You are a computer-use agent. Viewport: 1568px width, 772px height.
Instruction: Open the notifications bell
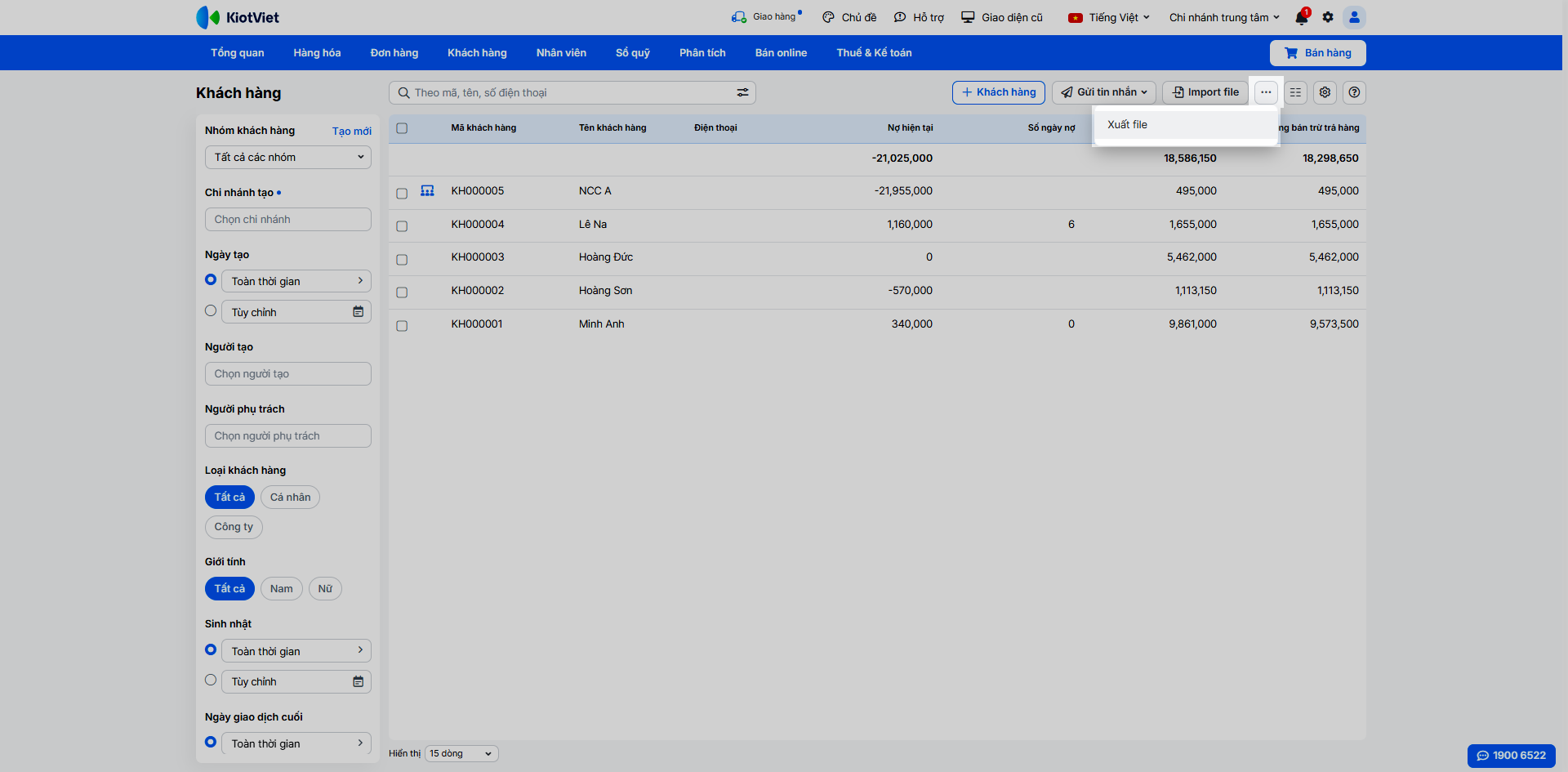point(1302,17)
